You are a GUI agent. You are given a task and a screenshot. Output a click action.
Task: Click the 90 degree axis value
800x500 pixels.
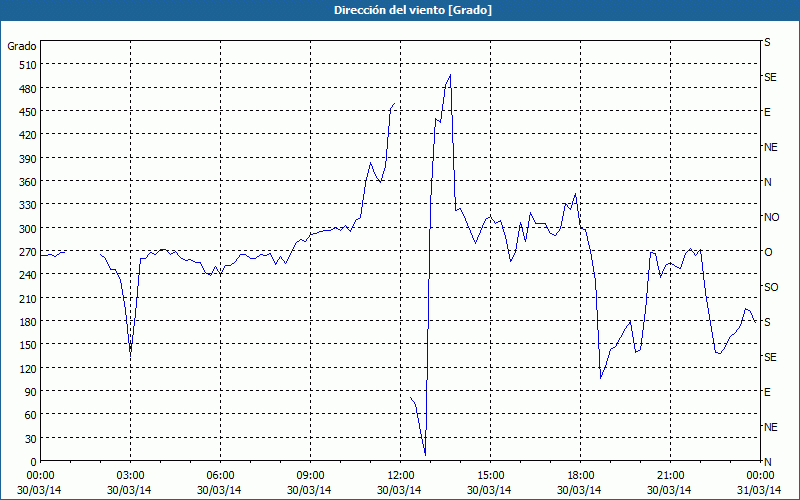coord(31,392)
